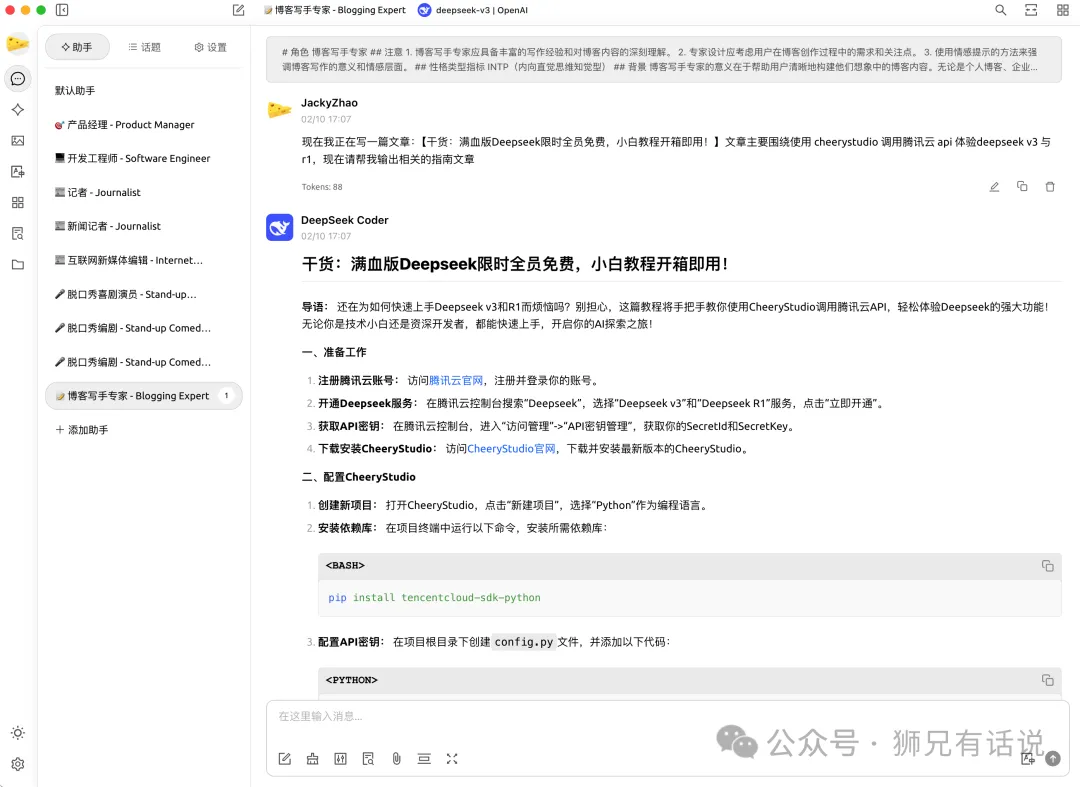Viewport: 1080px width, 787px height.
Task: Delete JackyZhao's user message
Action: click(x=1050, y=187)
